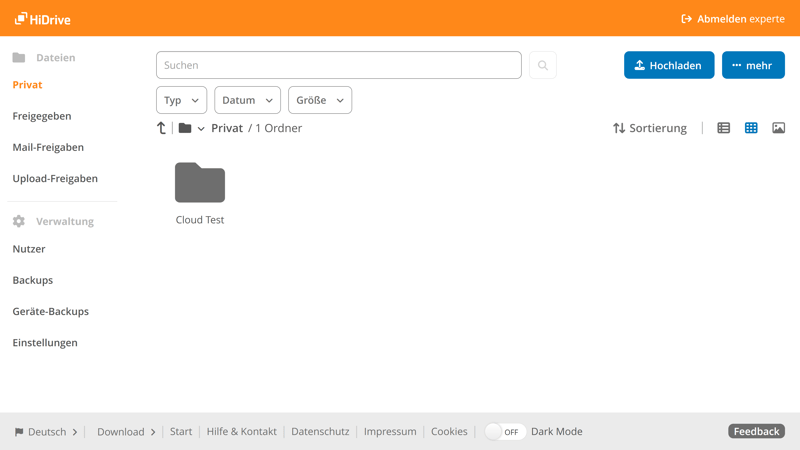Go up one folder level arrow
800x450 pixels.
[x=161, y=128]
